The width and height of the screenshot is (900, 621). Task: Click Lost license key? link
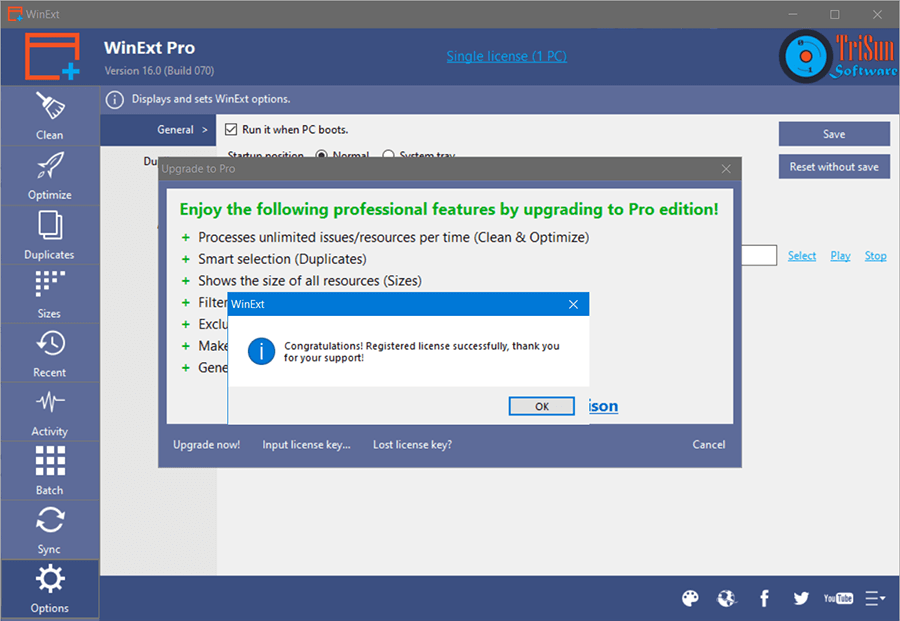pos(412,445)
